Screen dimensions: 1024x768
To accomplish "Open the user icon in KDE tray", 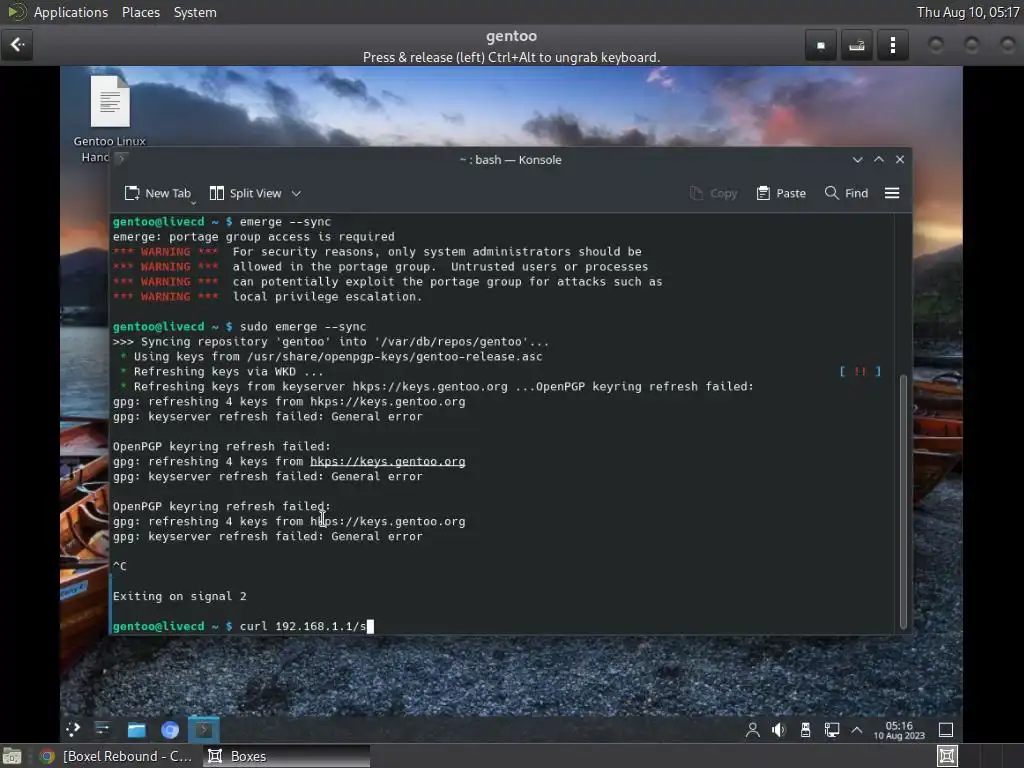I will 752,730.
